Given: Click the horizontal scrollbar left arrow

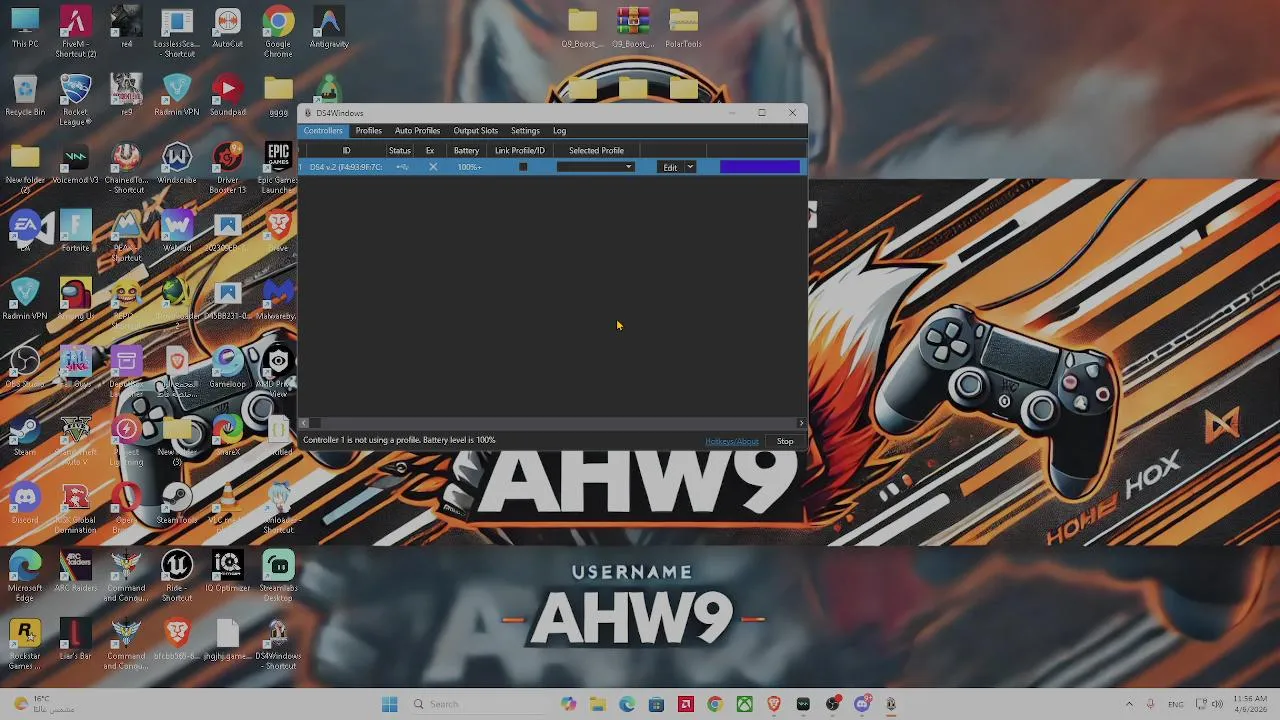Looking at the screenshot, I should (304, 423).
